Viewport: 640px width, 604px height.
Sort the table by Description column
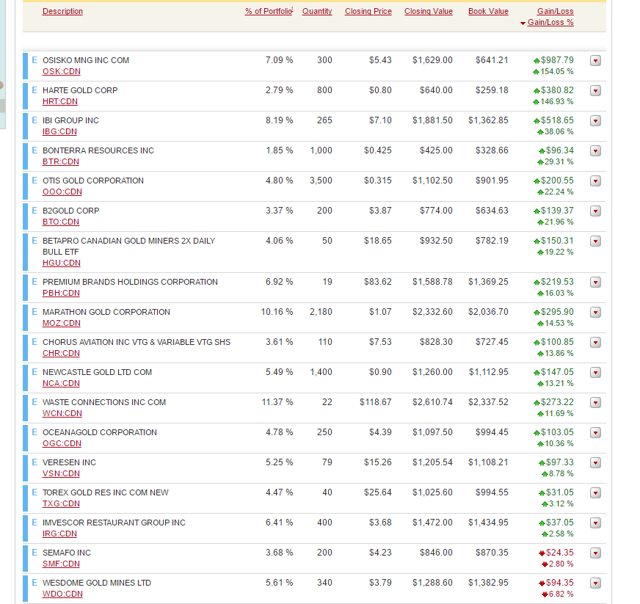[x=63, y=12]
